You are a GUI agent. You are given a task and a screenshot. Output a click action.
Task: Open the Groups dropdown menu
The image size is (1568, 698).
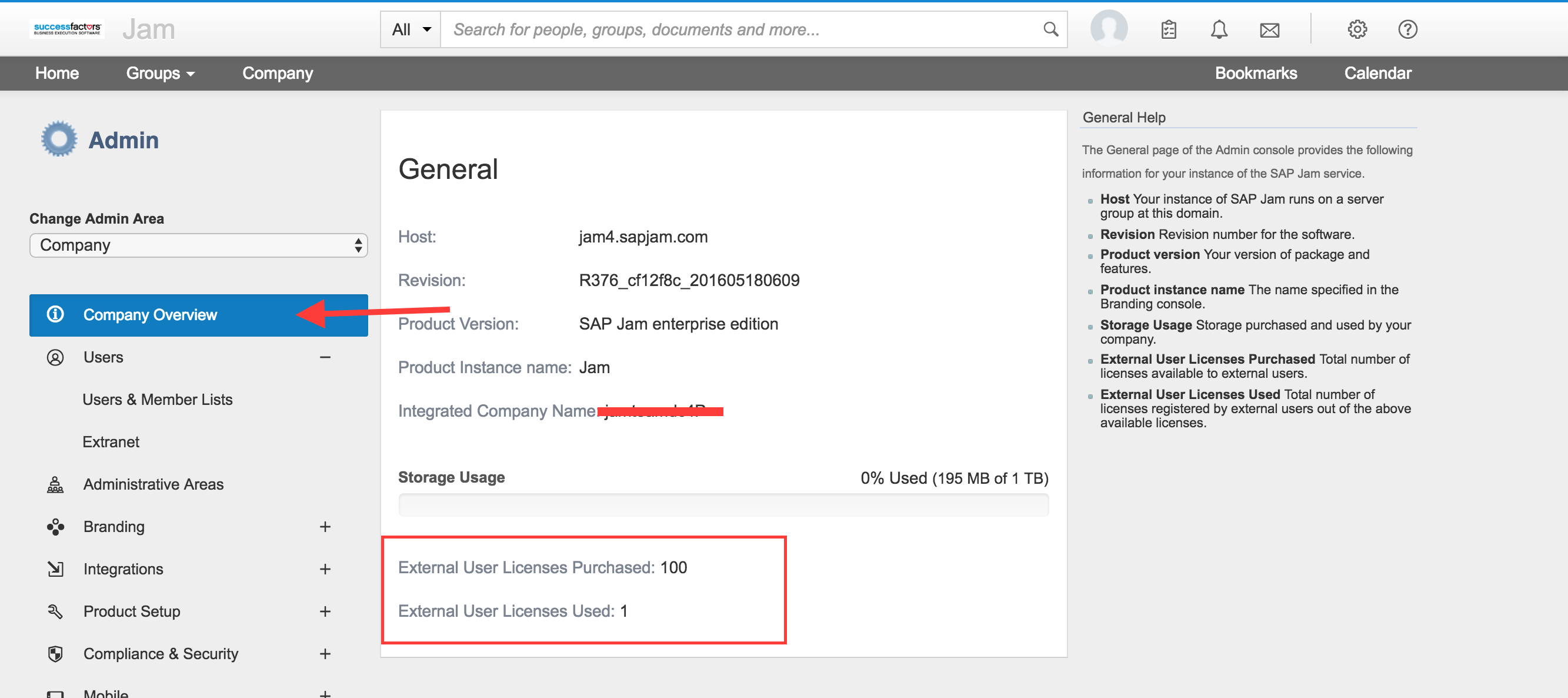(x=160, y=73)
